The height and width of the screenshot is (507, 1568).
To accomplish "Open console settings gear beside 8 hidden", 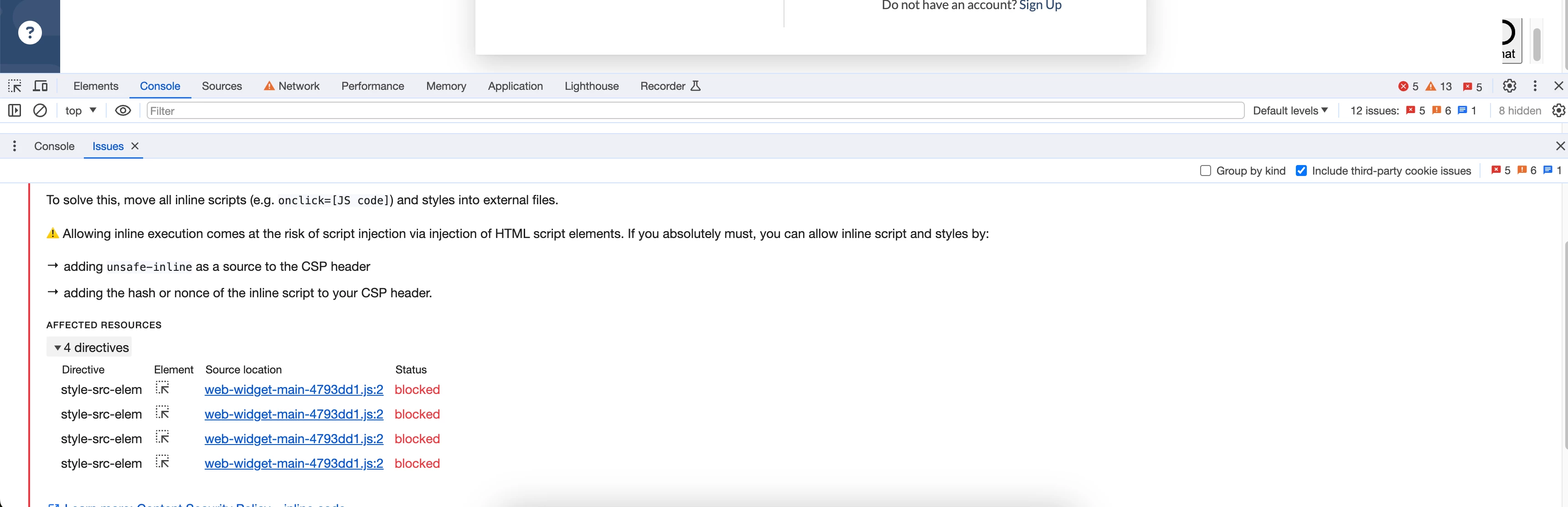I will (1558, 110).
